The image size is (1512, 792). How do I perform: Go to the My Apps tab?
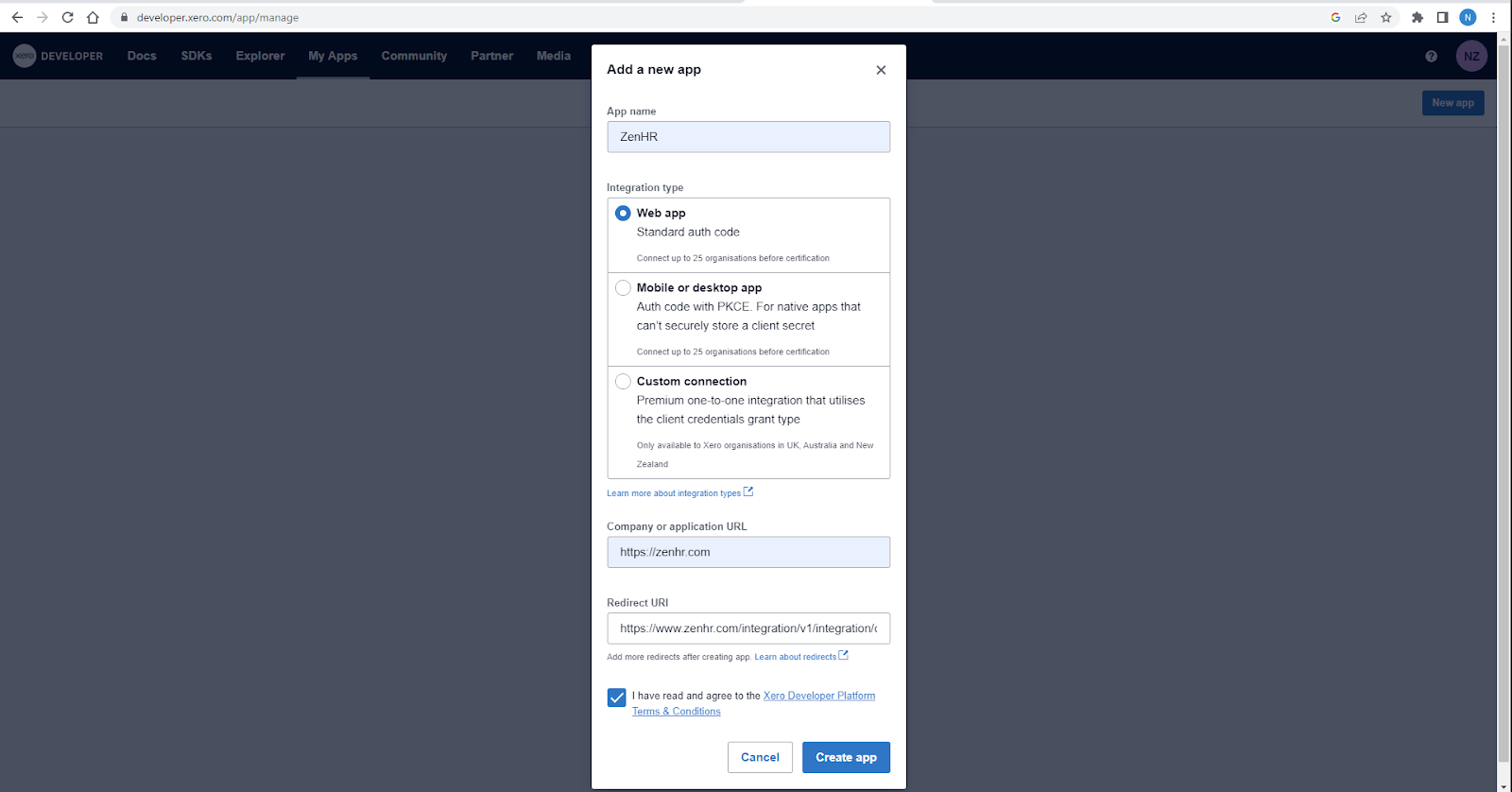[333, 56]
